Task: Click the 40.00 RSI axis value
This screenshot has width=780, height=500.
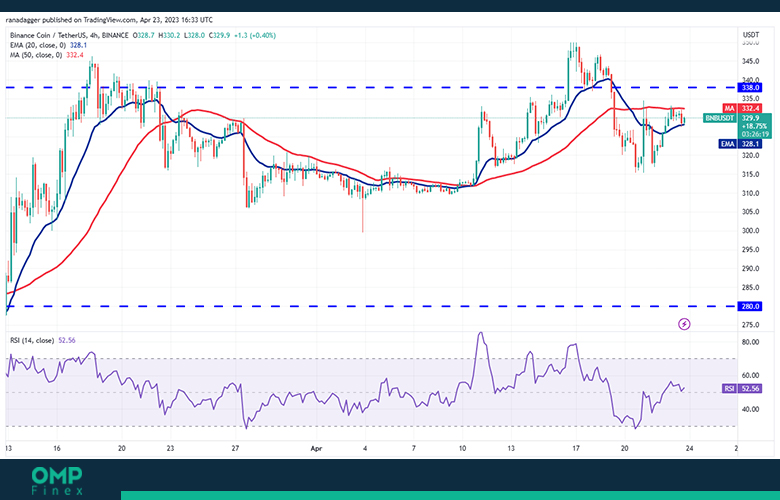Action: point(751,409)
